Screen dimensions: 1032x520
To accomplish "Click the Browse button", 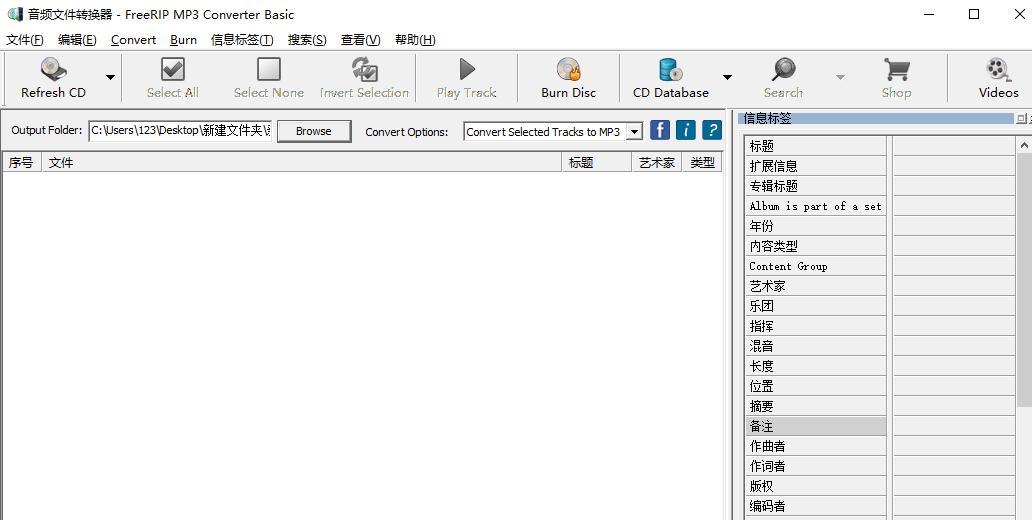I will tap(313, 131).
